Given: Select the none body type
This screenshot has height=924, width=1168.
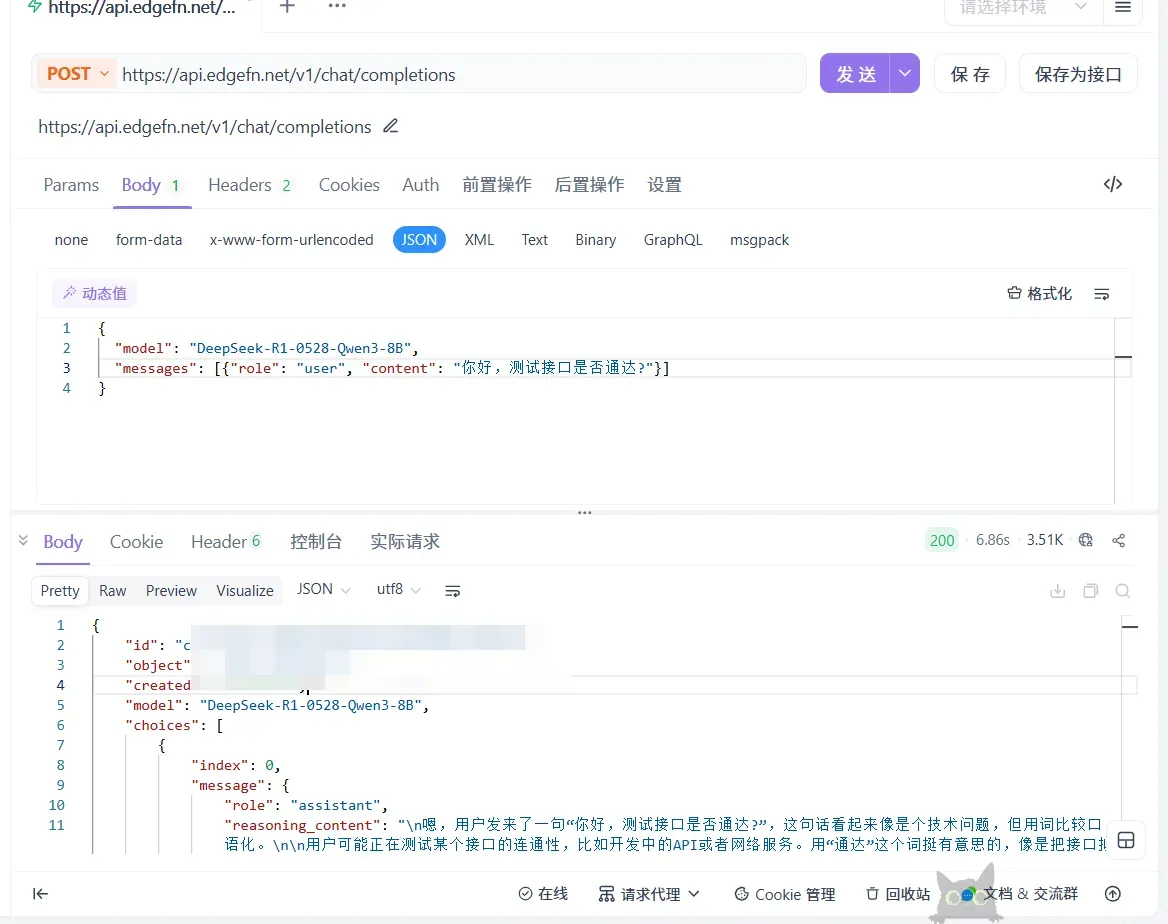Looking at the screenshot, I should pyautogui.click(x=71, y=239).
